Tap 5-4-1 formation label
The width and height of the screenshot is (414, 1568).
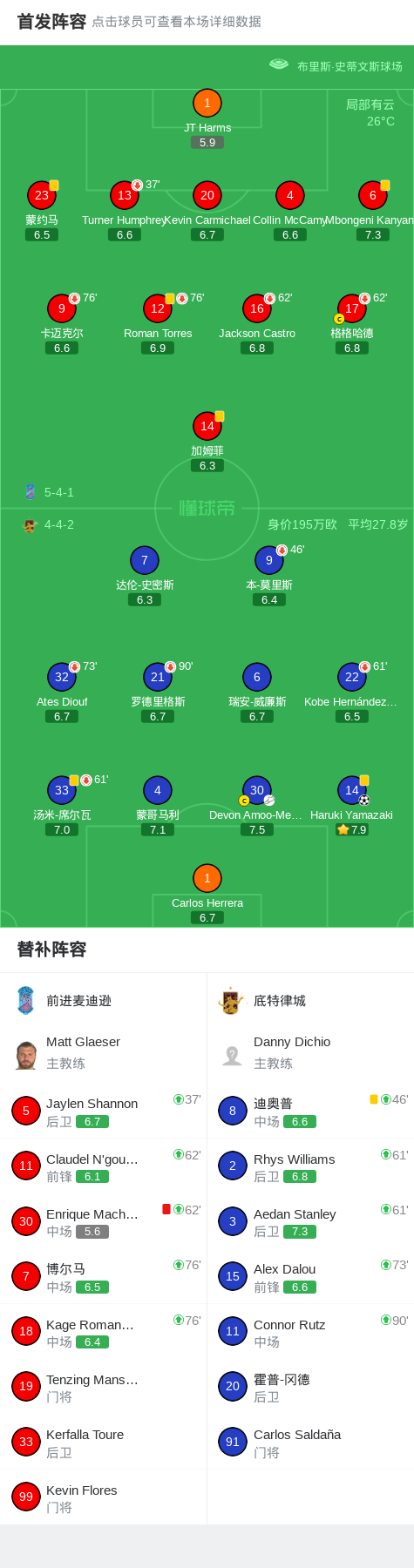(x=59, y=492)
